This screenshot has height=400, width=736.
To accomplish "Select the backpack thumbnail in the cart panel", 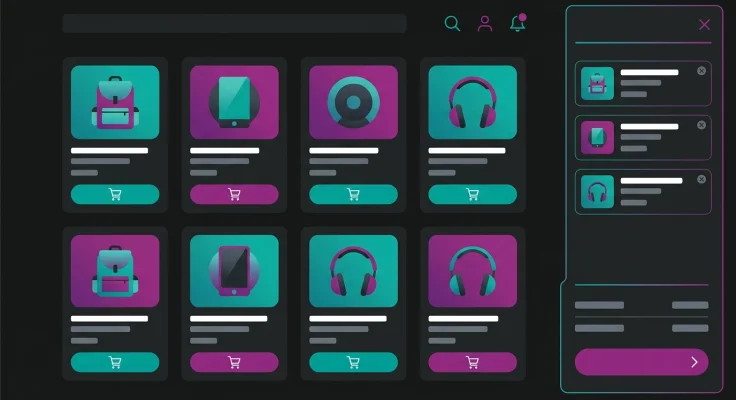I will (x=597, y=83).
